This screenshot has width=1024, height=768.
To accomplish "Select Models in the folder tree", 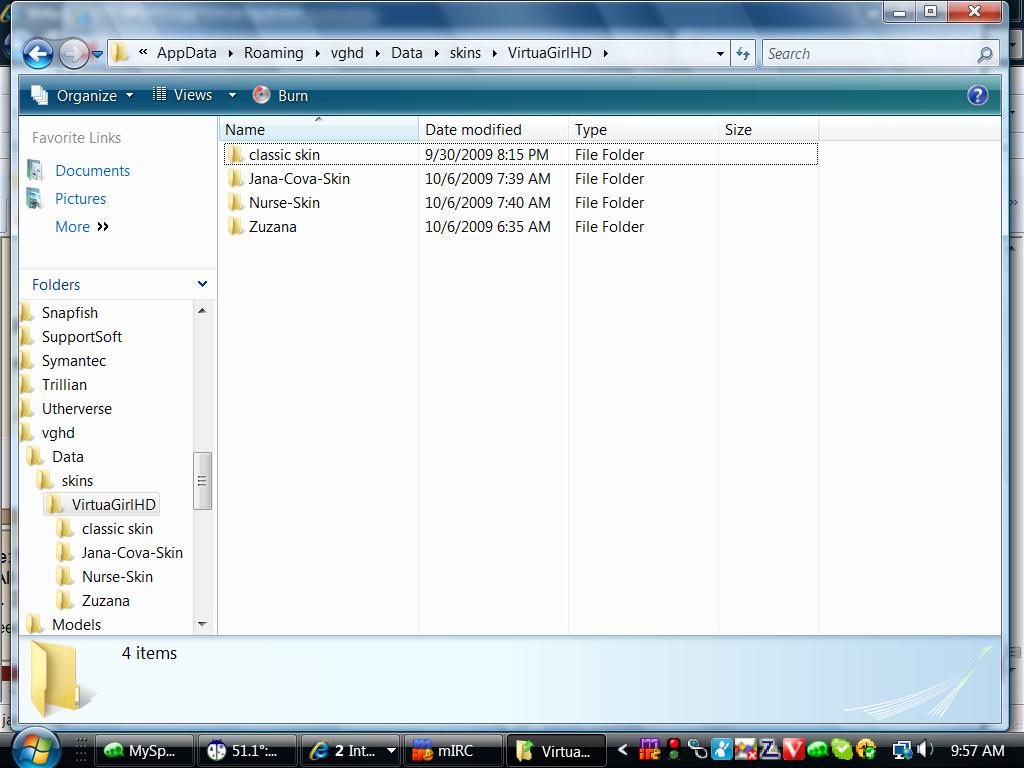I will coord(76,625).
